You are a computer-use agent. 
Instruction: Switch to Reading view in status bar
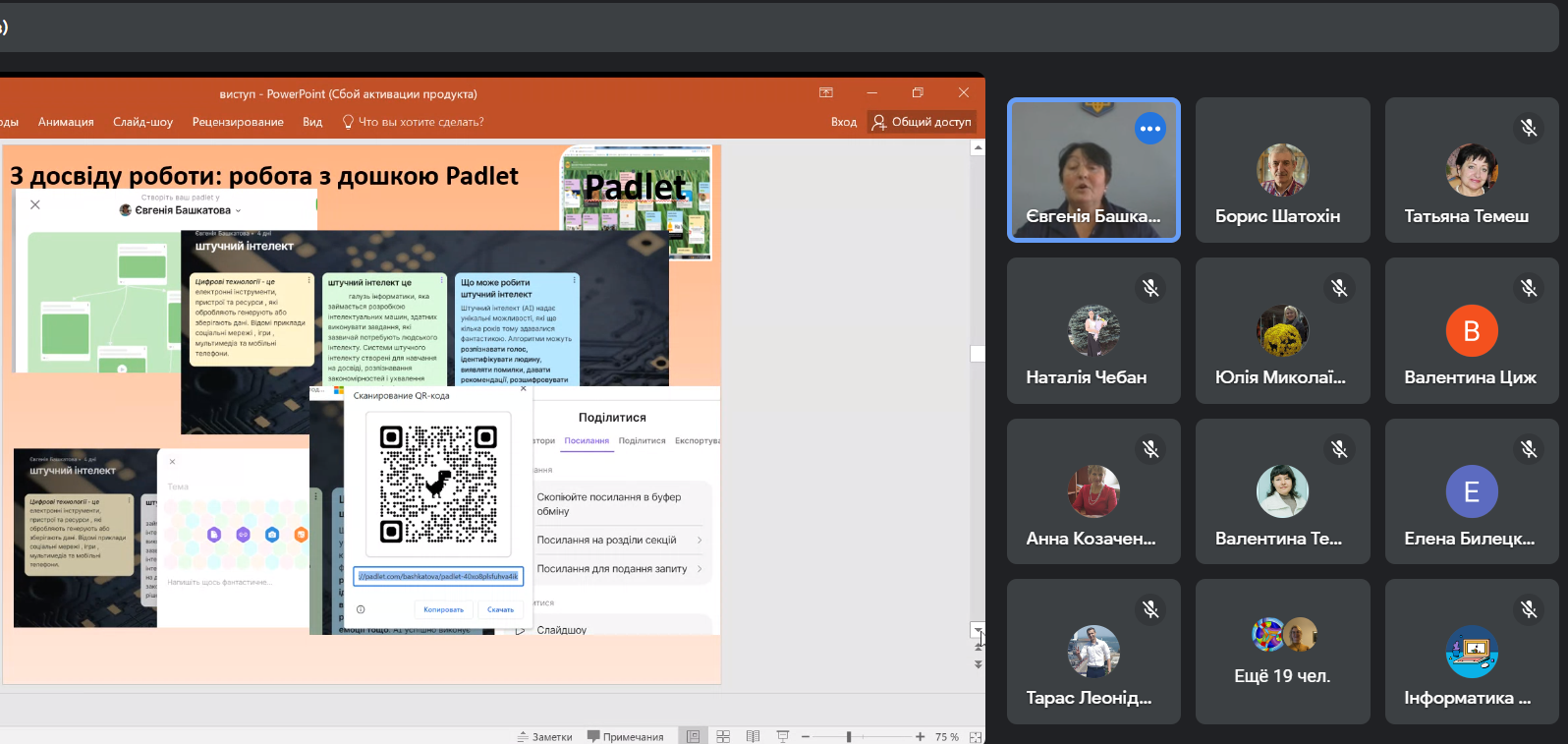[x=753, y=736]
